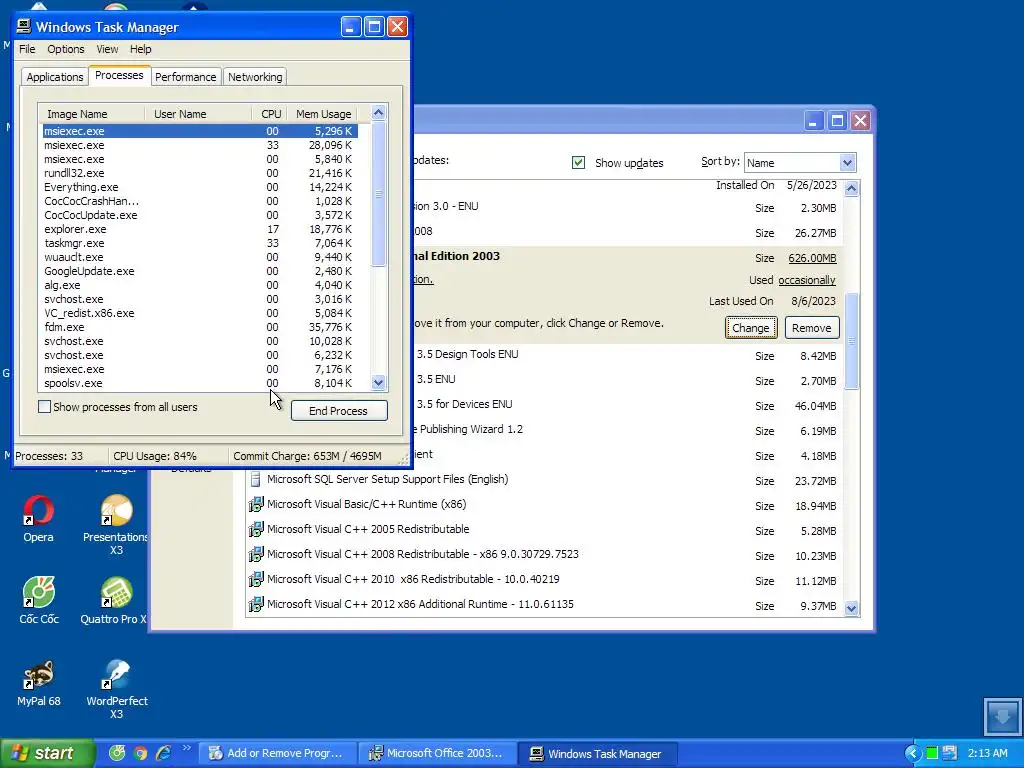Open the Opera desktop shortcut
The width and height of the screenshot is (1024, 768).
tap(38, 519)
